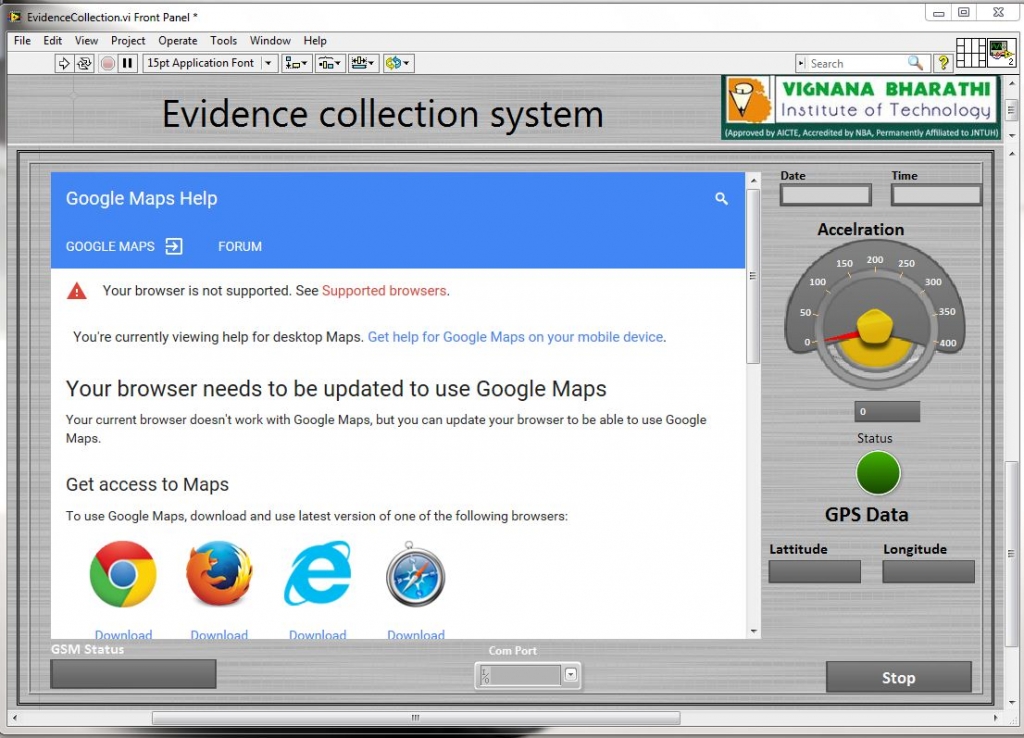Click the VI icon in top-right corner
The height and width of the screenshot is (738, 1024).
click(1000, 53)
